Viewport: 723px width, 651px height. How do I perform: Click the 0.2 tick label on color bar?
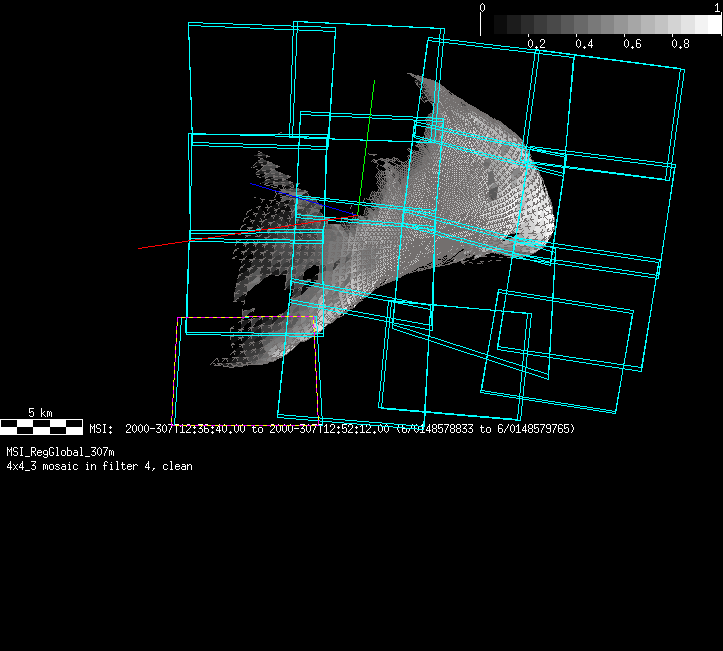[536, 44]
